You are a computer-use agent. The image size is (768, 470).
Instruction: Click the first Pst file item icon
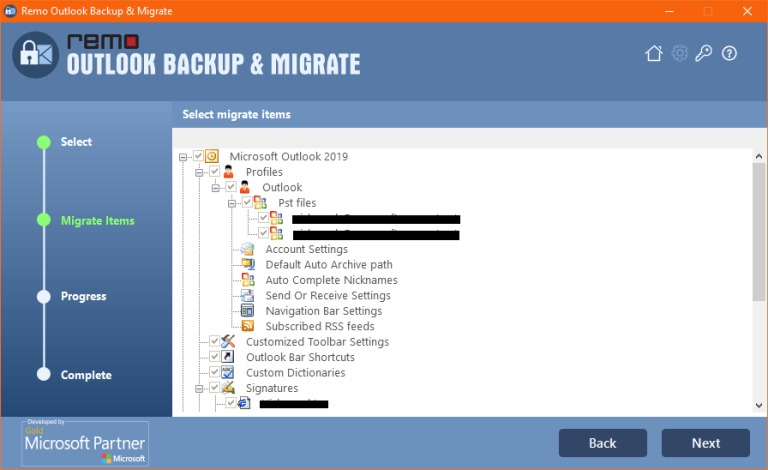(x=277, y=218)
